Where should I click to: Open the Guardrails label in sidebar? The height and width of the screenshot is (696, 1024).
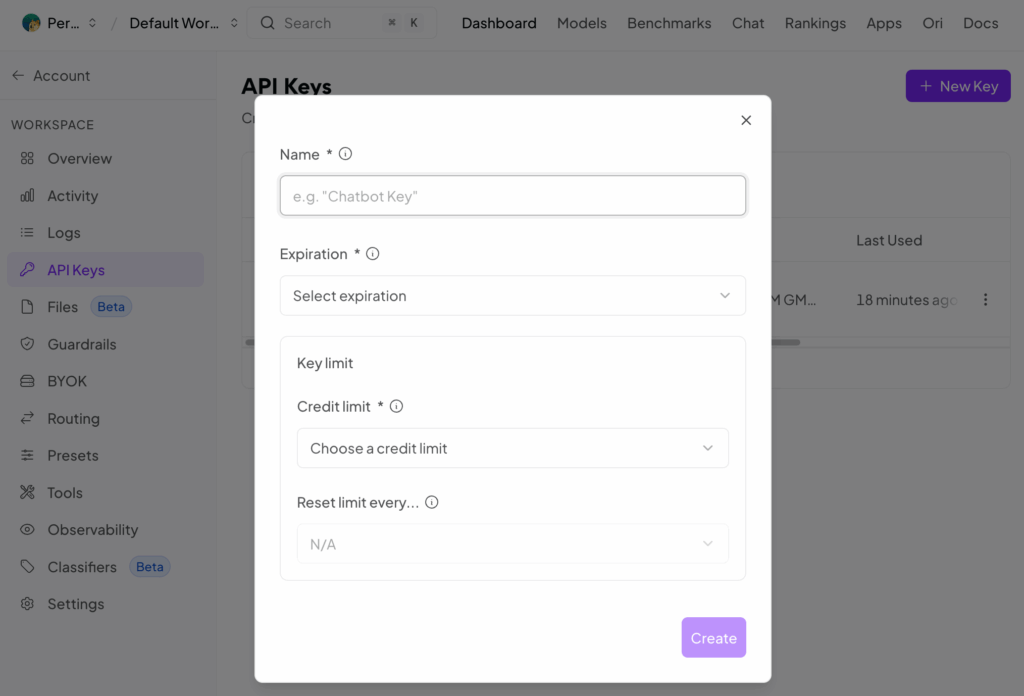click(82, 344)
